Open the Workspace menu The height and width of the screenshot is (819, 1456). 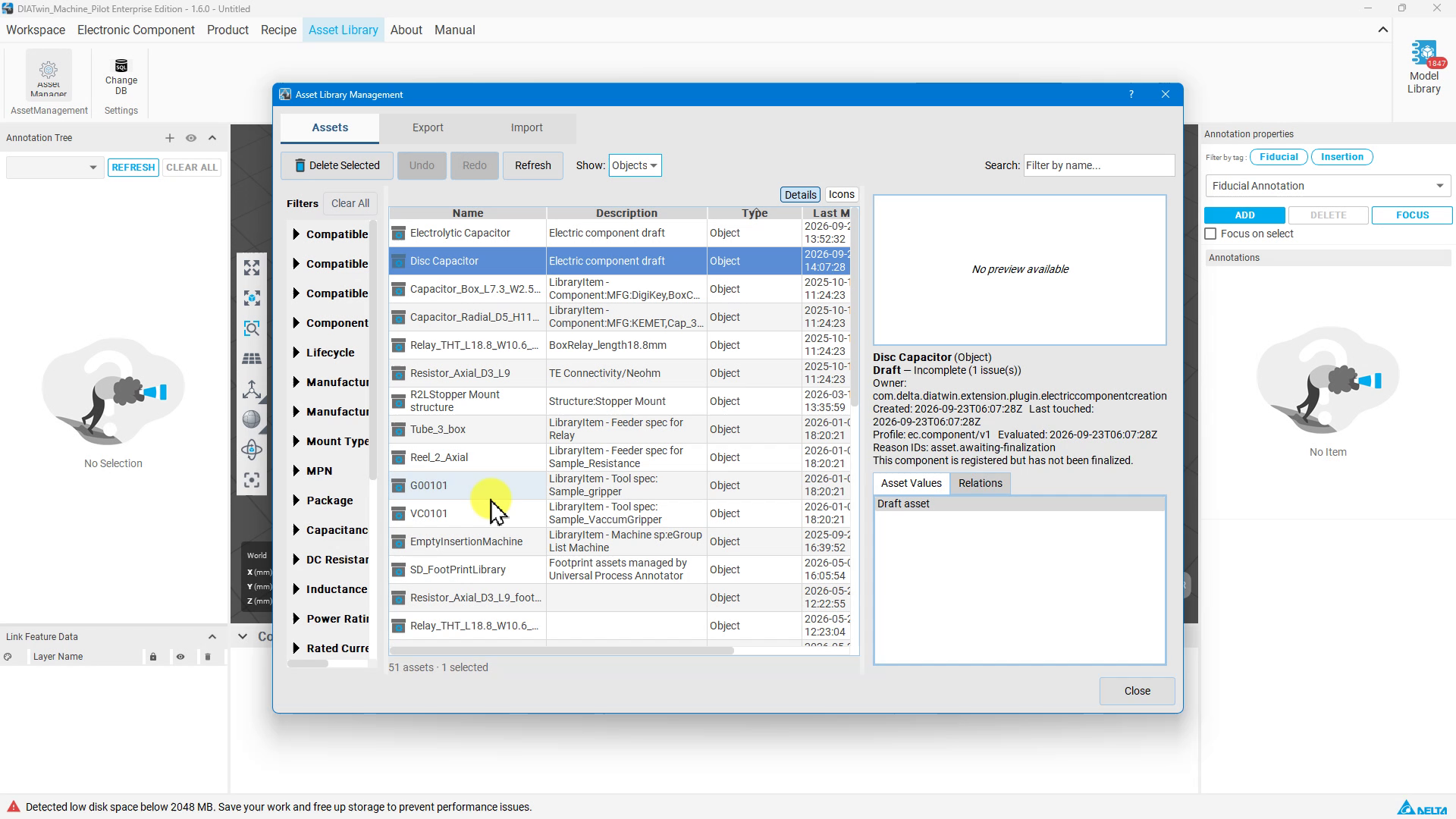[36, 30]
